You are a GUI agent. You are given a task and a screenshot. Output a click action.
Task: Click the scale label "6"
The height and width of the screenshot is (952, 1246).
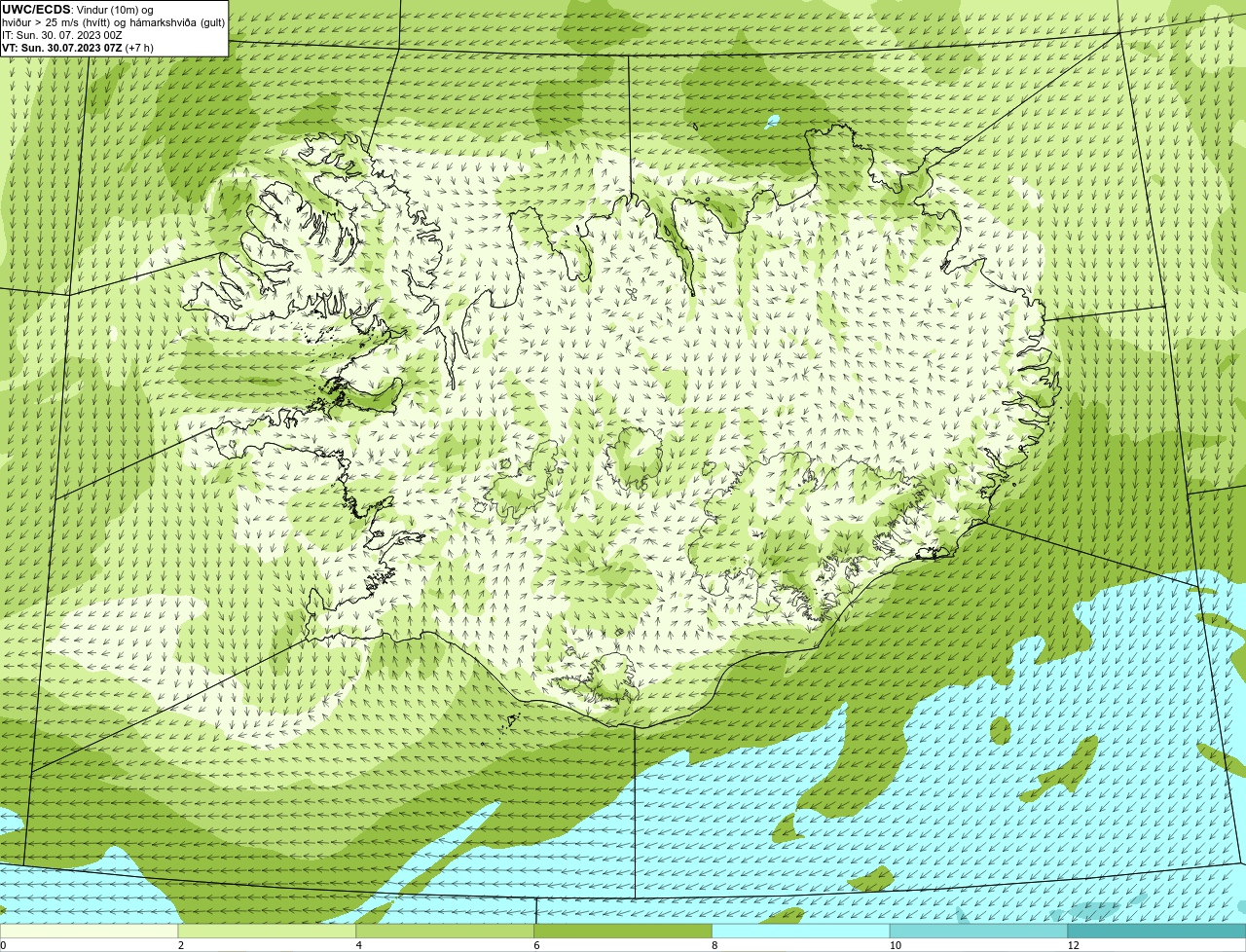pyautogui.click(x=536, y=945)
